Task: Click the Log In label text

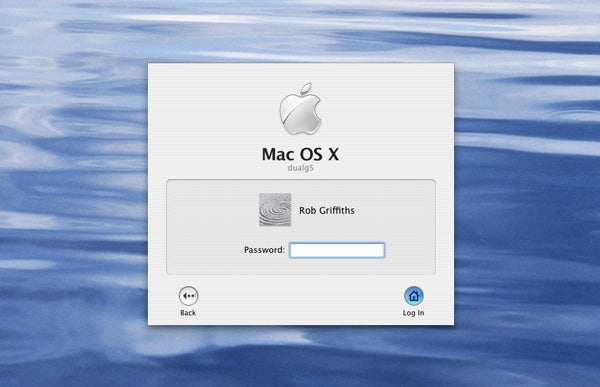Action: [x=413, y=313]
